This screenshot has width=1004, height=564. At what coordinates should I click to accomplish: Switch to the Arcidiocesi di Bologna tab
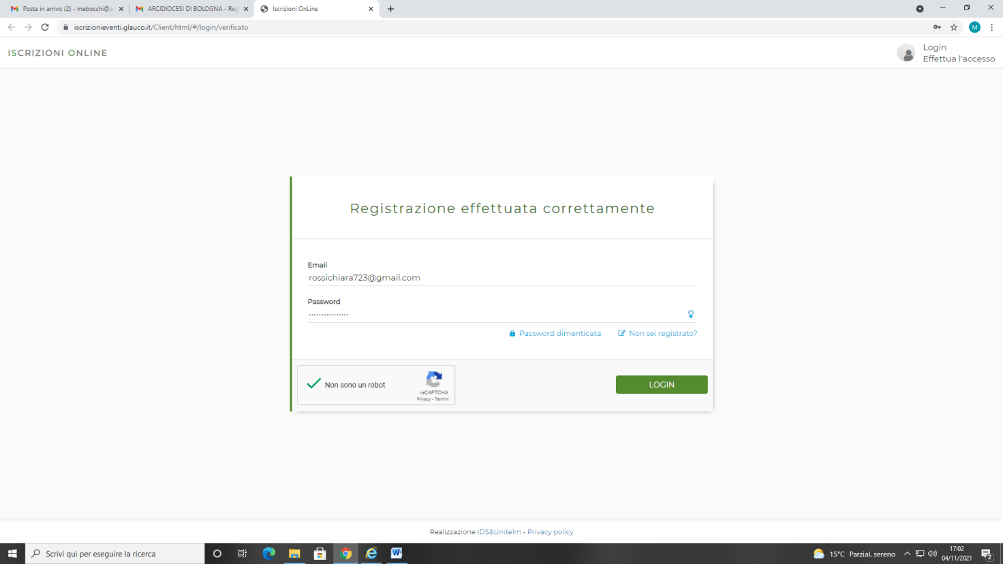190,8
